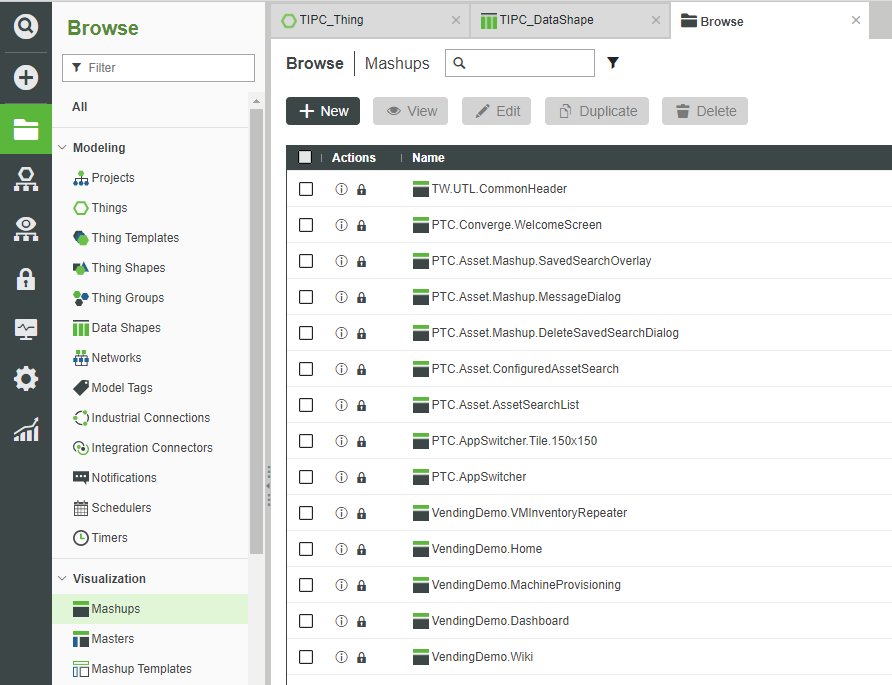
Task: Click info icon for TW.UTL.CommonHeader
Action: coord(341,189)
